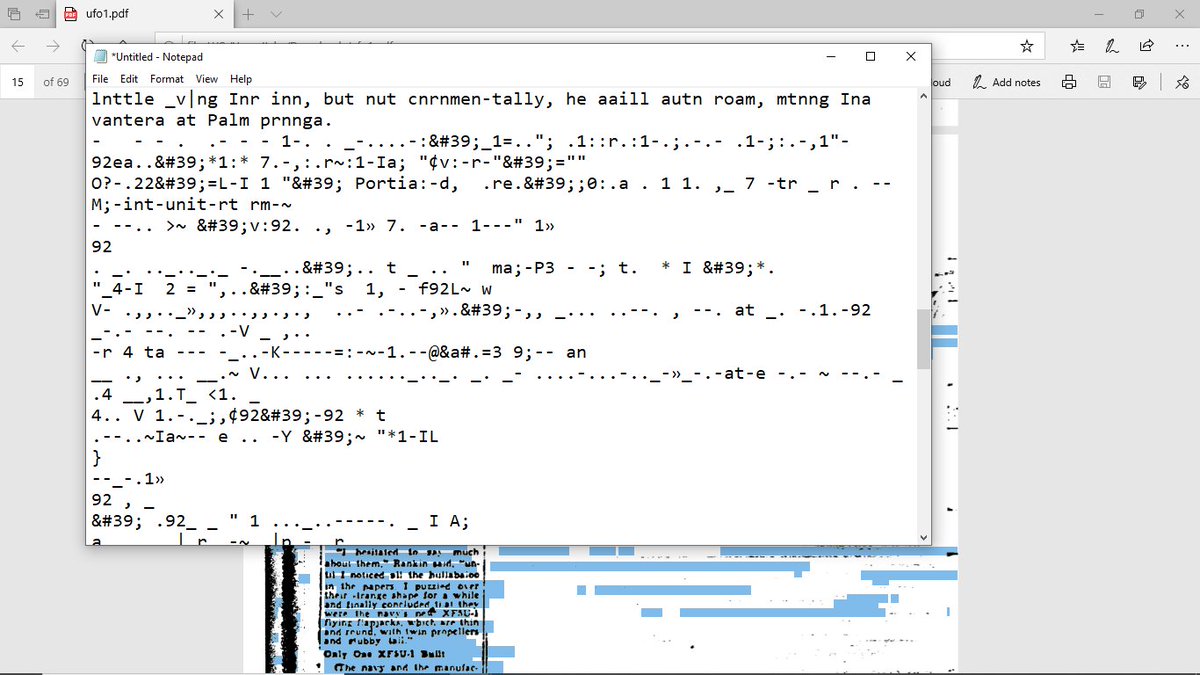Print the PDF document
Screen dimensions: 1200x675
click(x=1069, y=82)
